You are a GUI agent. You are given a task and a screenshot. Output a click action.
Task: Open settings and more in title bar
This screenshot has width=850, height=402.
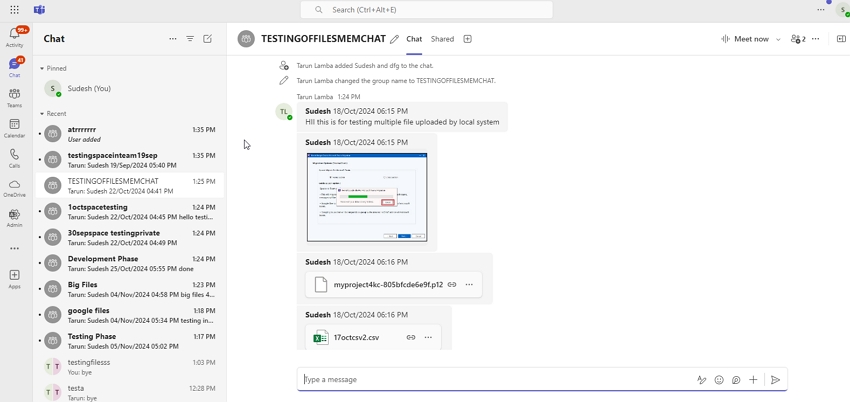pyautogui.click(x=821, y=10)
